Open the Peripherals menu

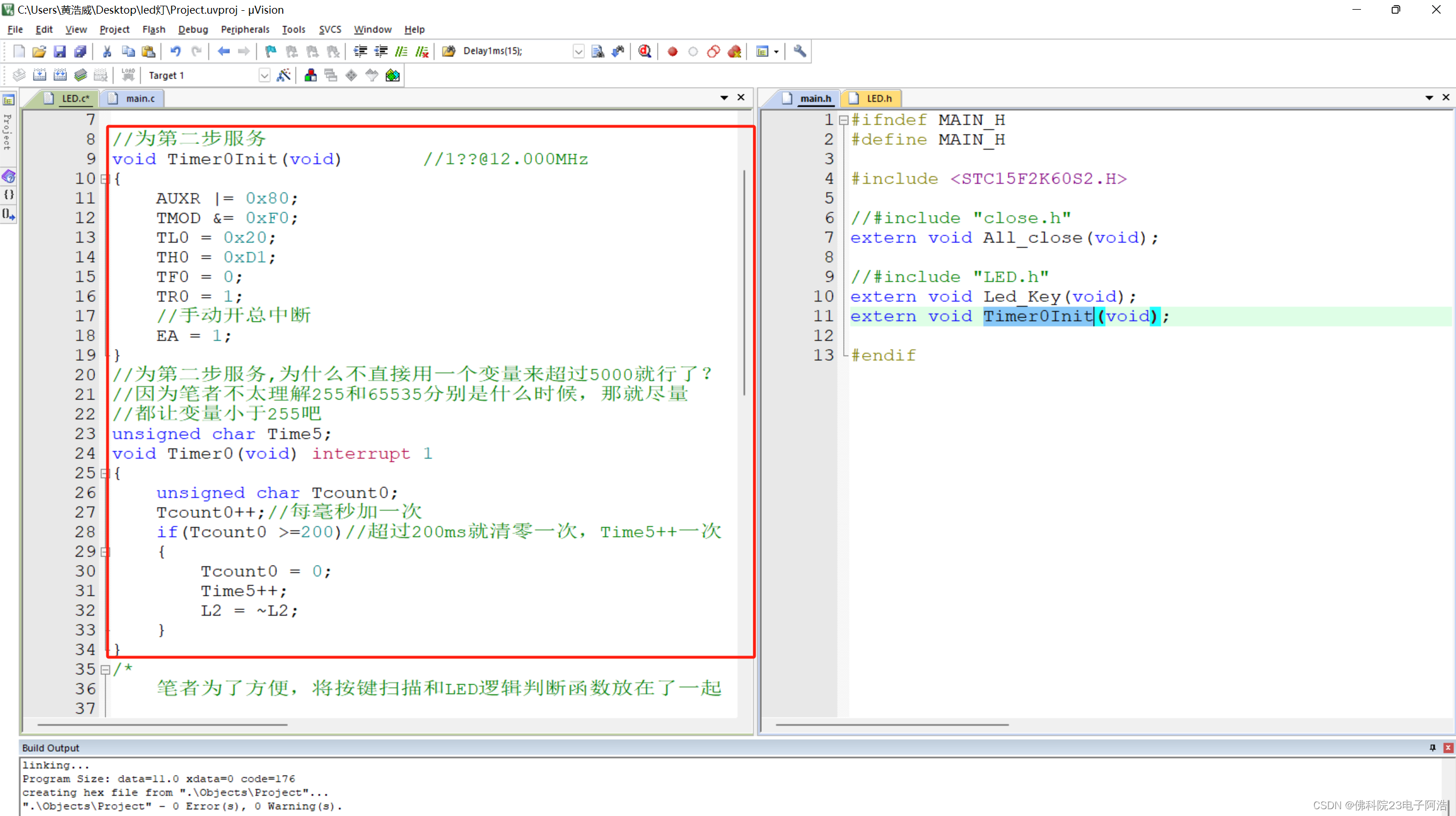[x=245, y=29]
